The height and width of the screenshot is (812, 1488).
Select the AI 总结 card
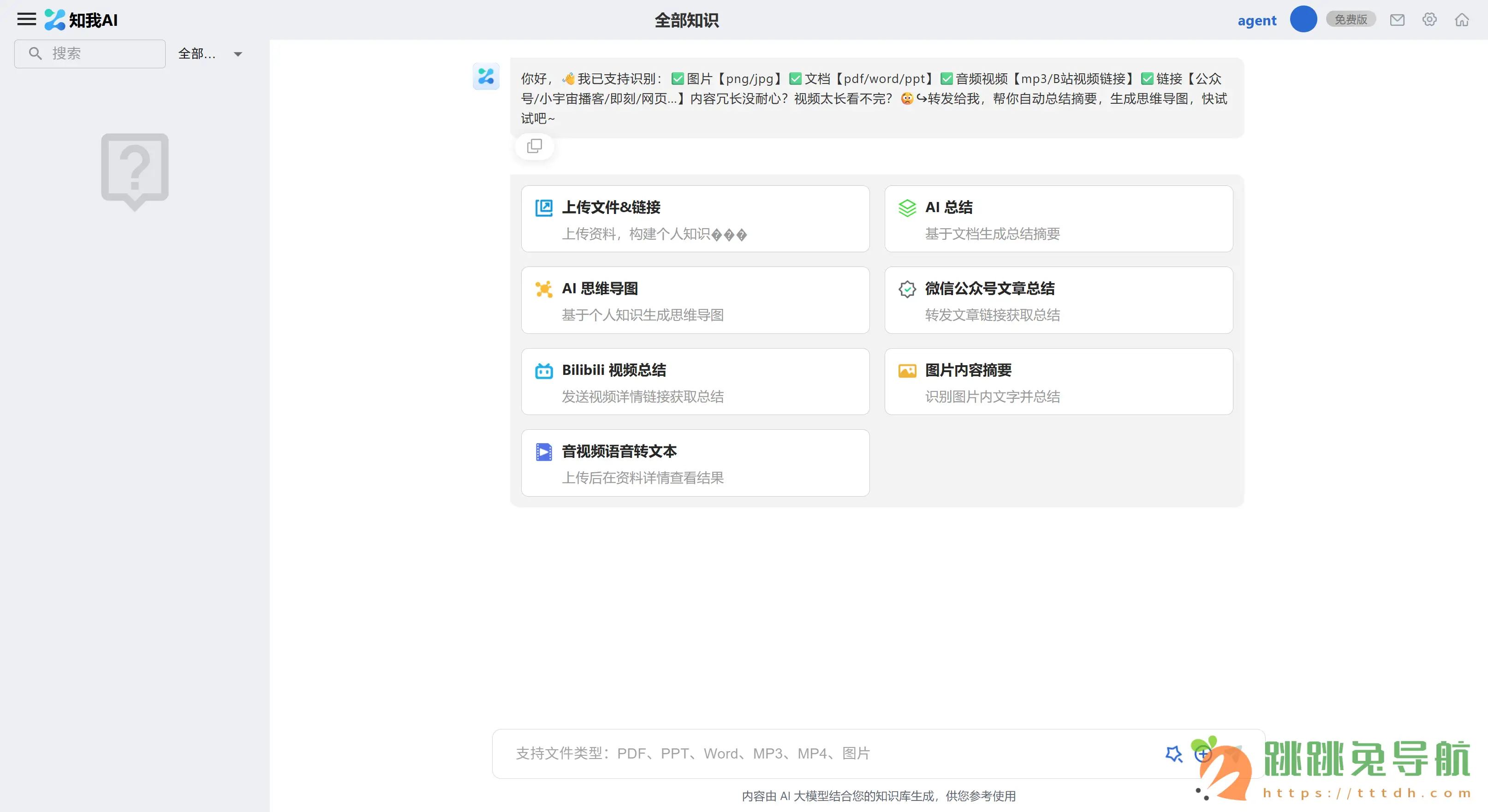pos(1058,219)
